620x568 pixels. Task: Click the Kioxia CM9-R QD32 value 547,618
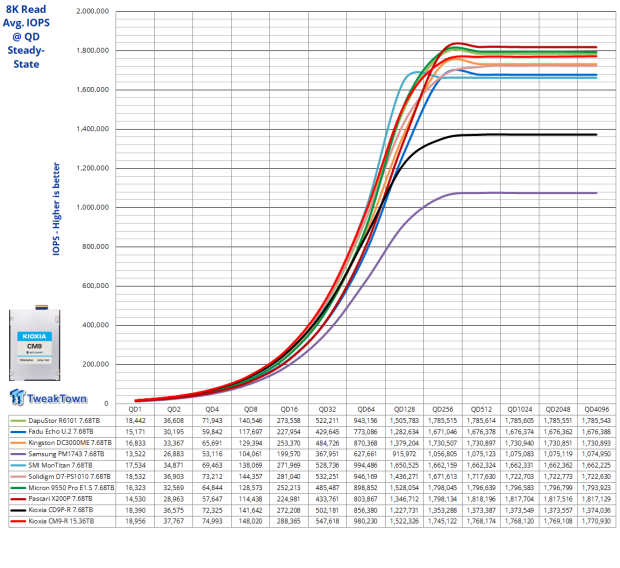click(327, 521)
